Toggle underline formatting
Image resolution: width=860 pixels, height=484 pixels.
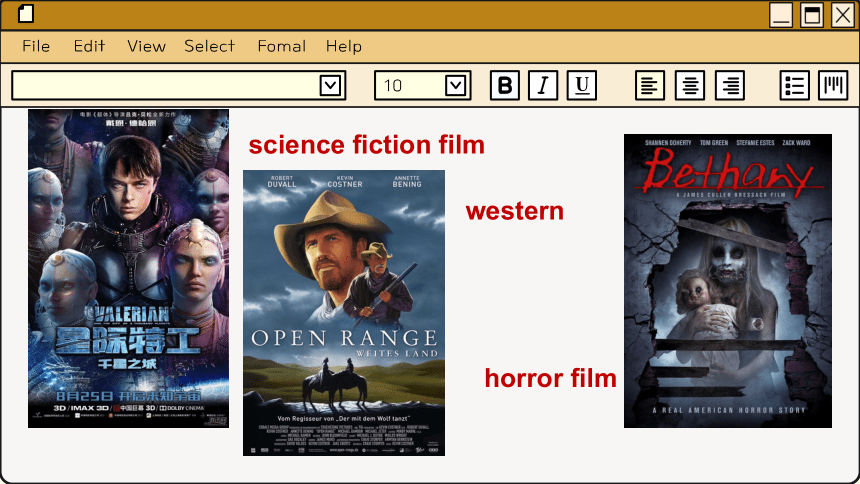[581, 85]
